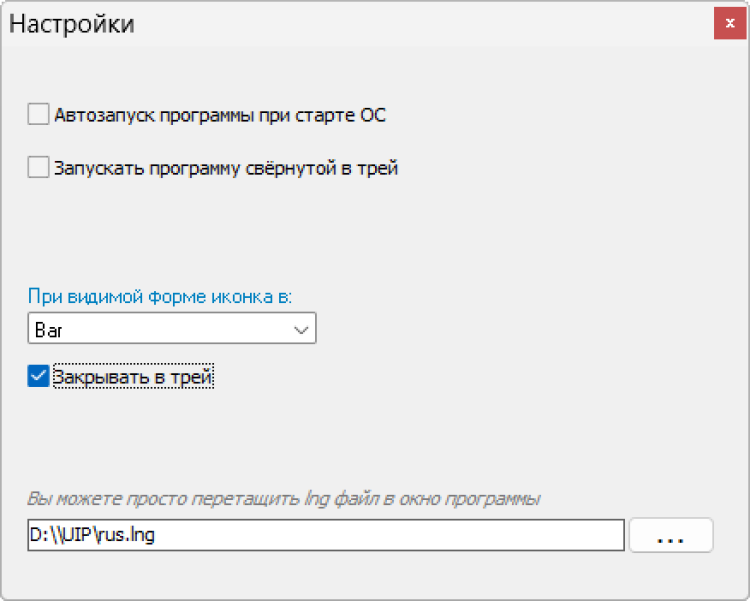
Task: Click the italic hint about dragging an lng file
Action: tap(284, 498)
